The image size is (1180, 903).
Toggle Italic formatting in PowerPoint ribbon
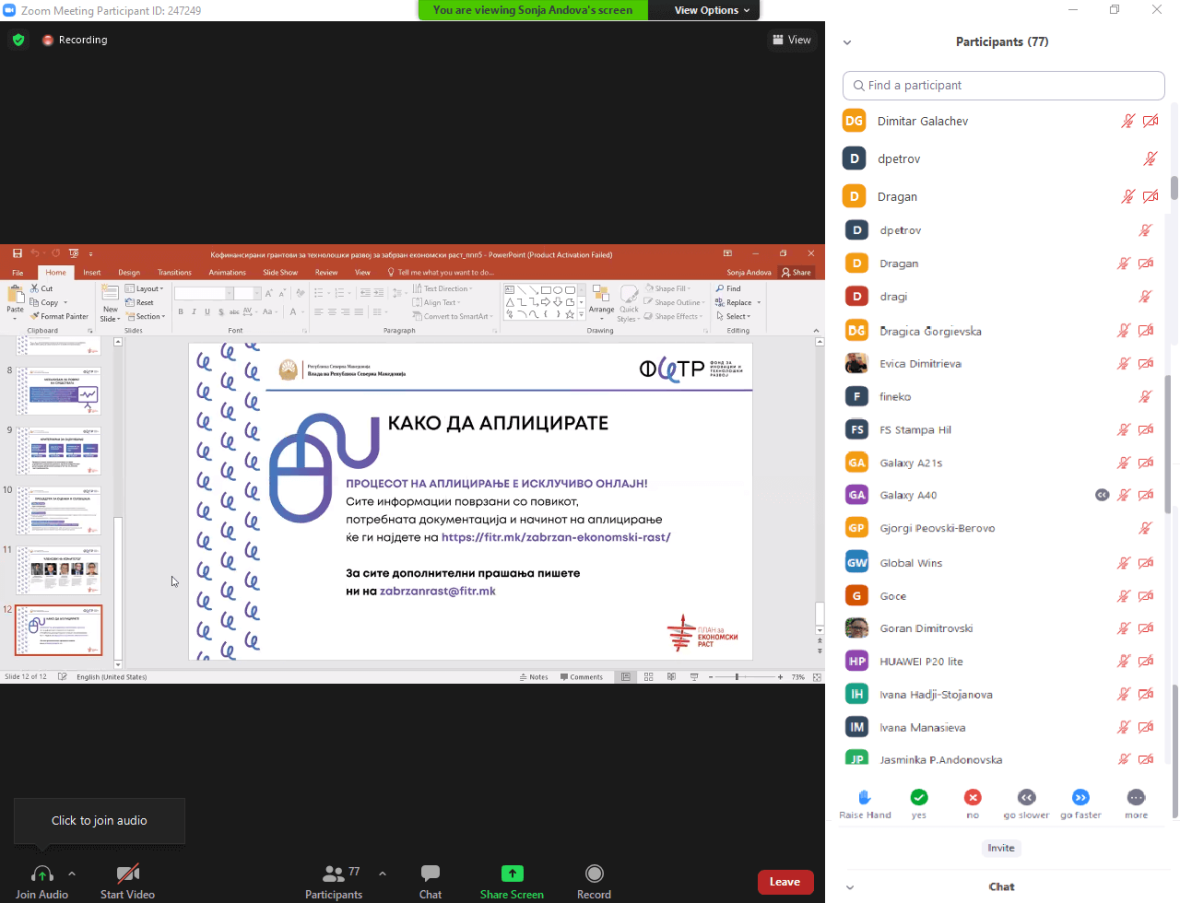[193, 312]
